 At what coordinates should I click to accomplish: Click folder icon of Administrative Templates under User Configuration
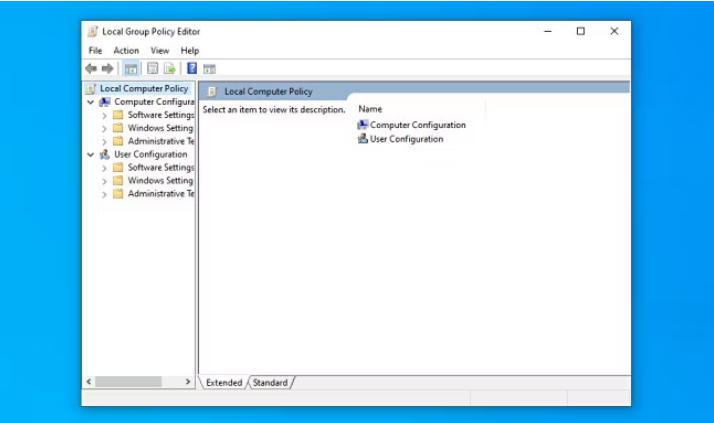click(118, 194)
